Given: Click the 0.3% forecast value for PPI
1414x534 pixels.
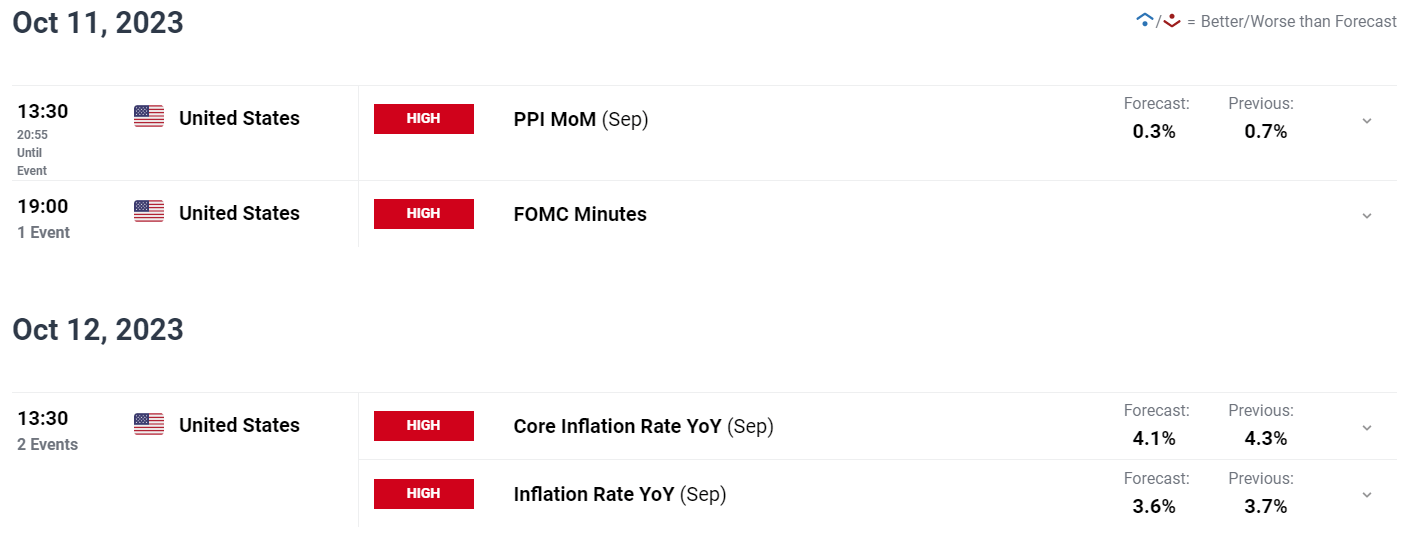Looking at the screenshot, I should 1154,131.
